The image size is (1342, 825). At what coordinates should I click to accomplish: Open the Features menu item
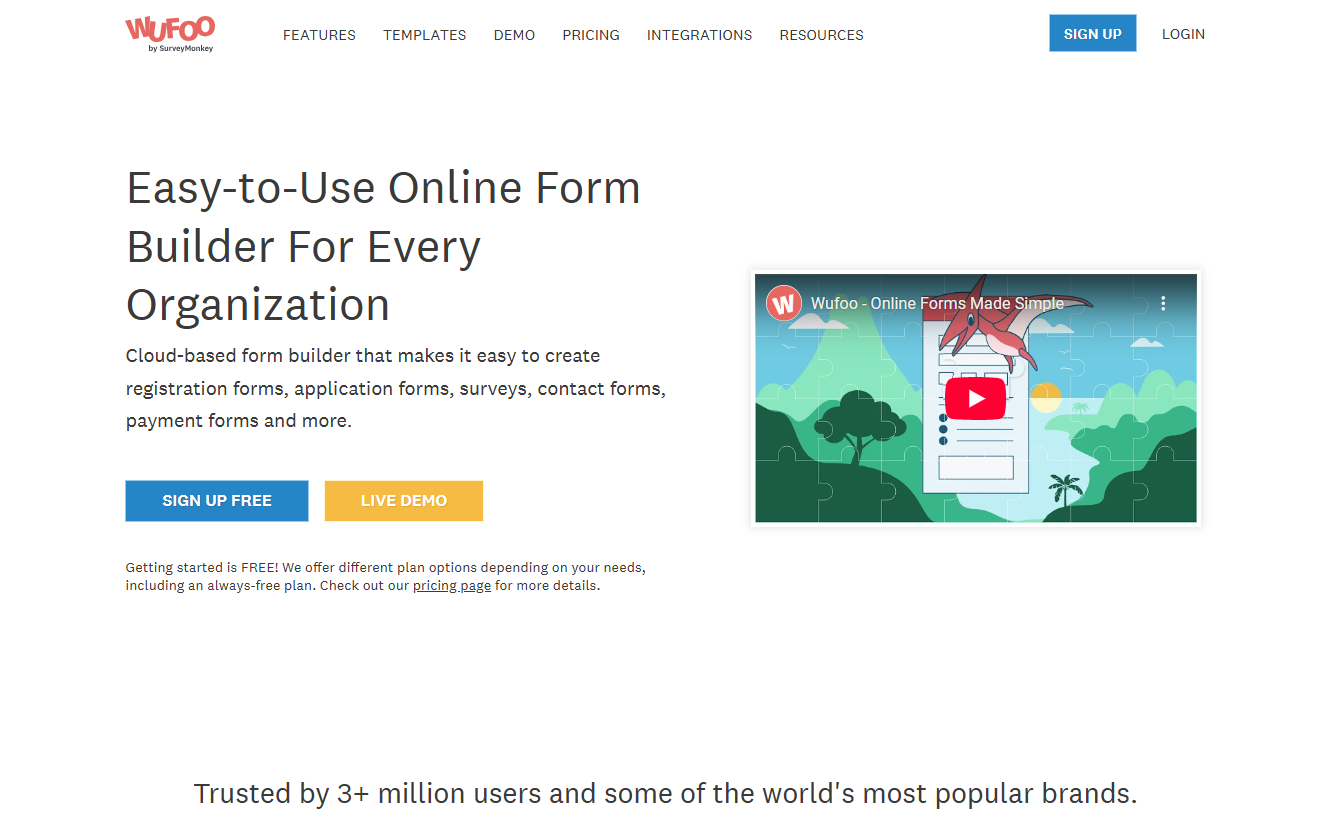point(319,35)
